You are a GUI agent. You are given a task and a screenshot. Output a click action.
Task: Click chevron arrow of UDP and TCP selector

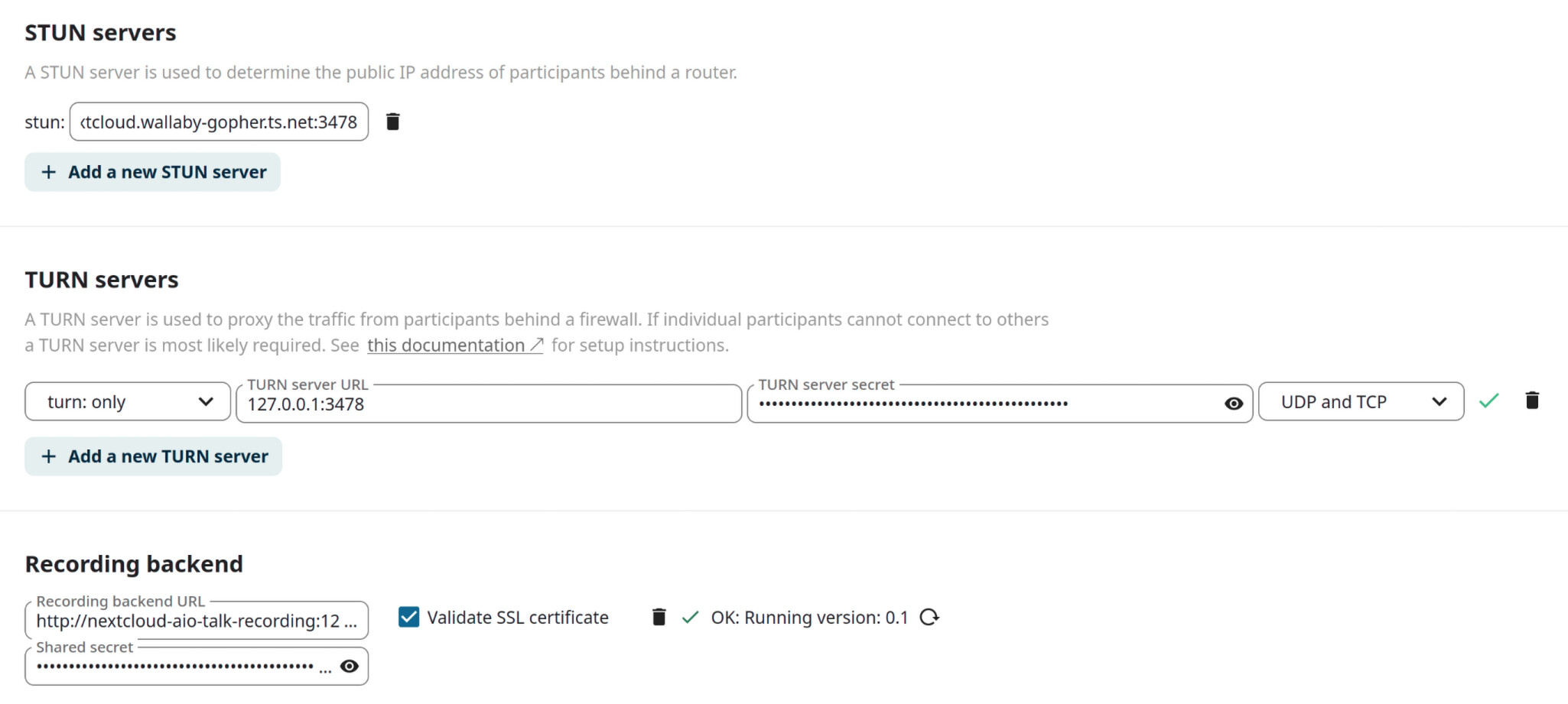(1439, 401)
